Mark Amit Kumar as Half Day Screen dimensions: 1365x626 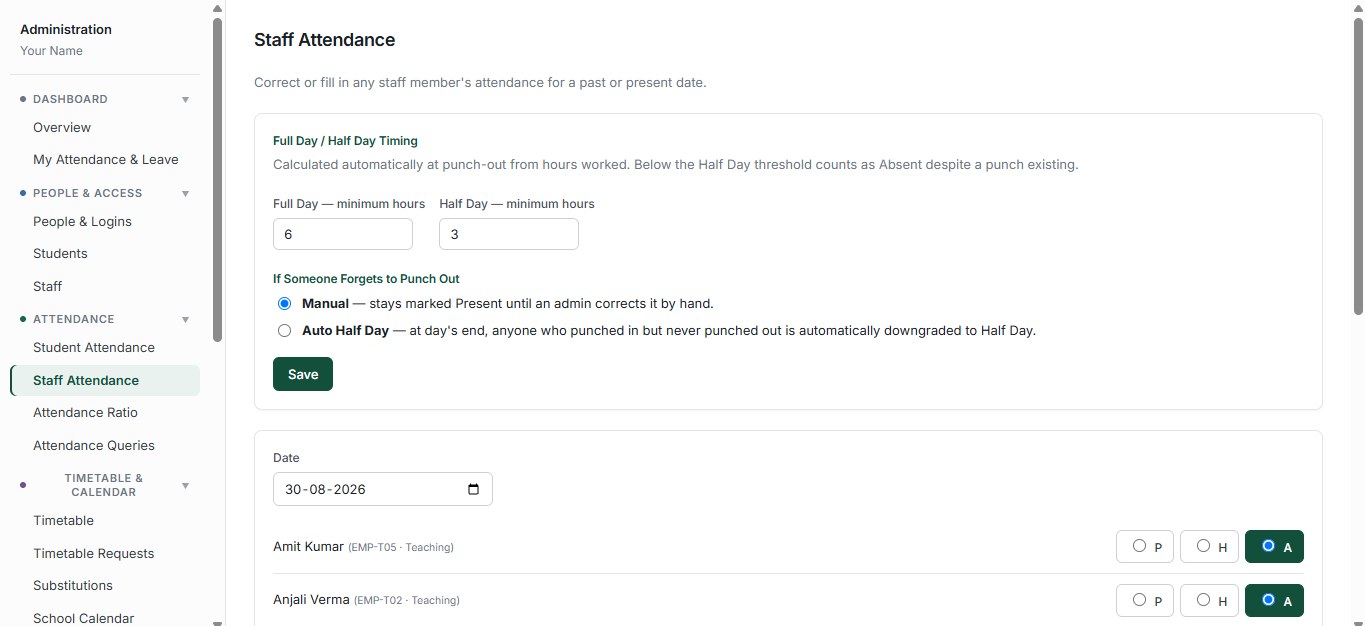tap(1210, 547)
